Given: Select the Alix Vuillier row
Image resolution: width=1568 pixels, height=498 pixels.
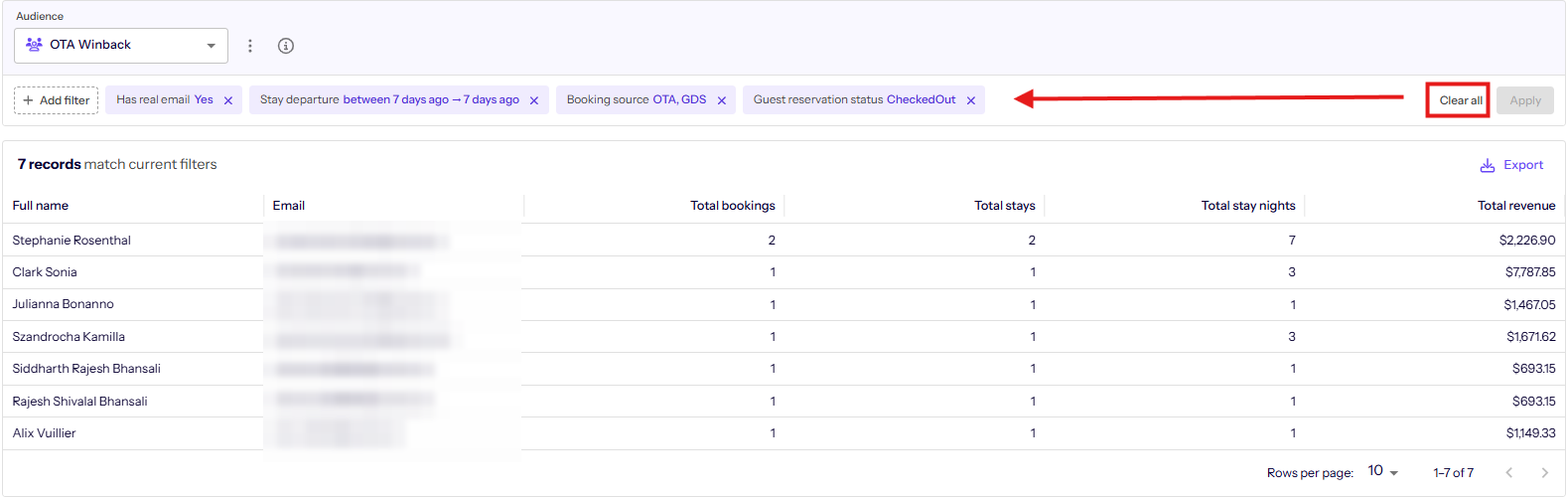Looking at the screenshot, I should click(x=784, y=433).
